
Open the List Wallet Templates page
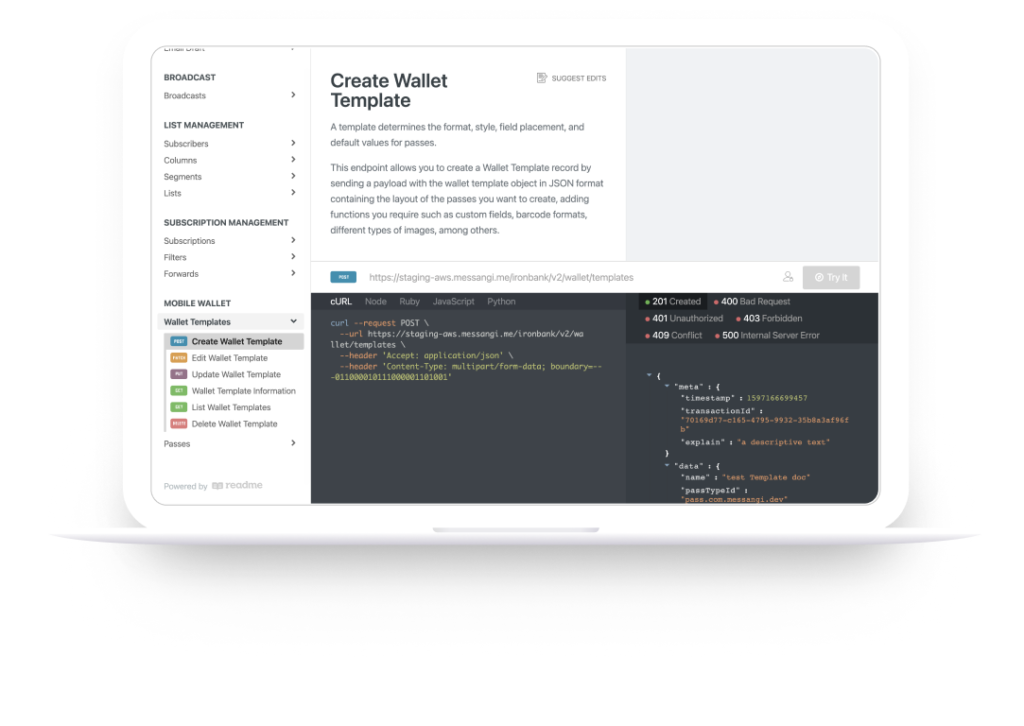pos(230,408)
